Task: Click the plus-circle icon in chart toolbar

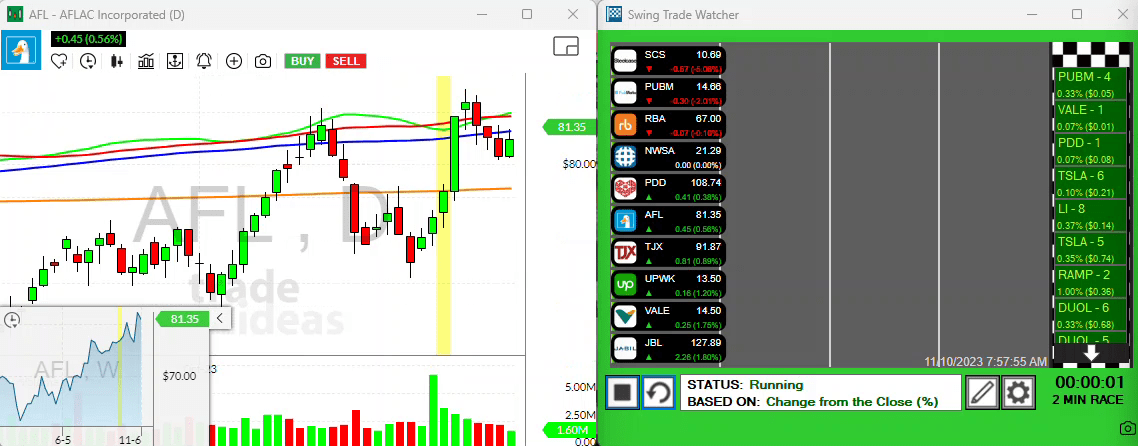Action: pos(234,62)
